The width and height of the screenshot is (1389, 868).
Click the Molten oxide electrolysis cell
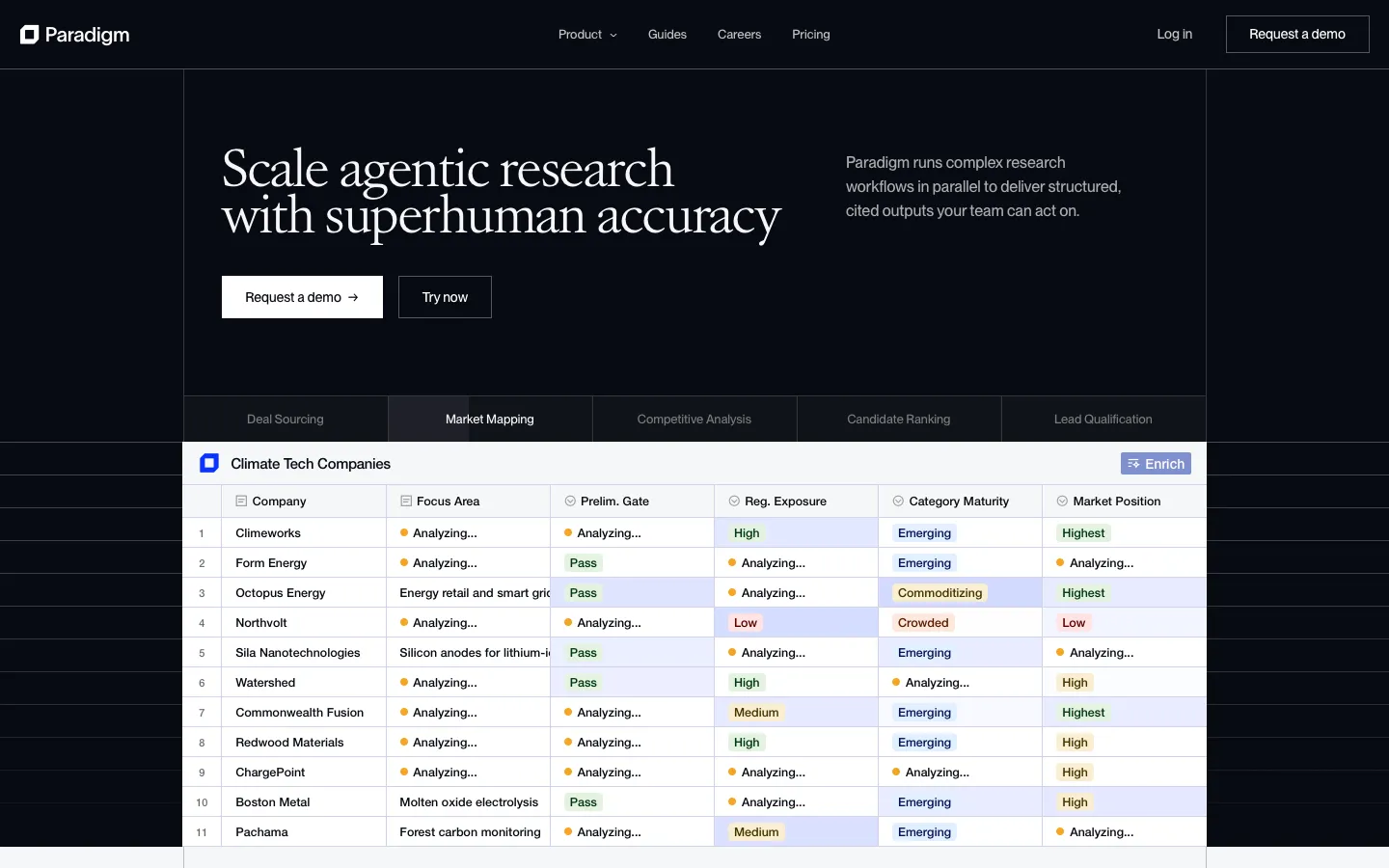pos(469,802)
